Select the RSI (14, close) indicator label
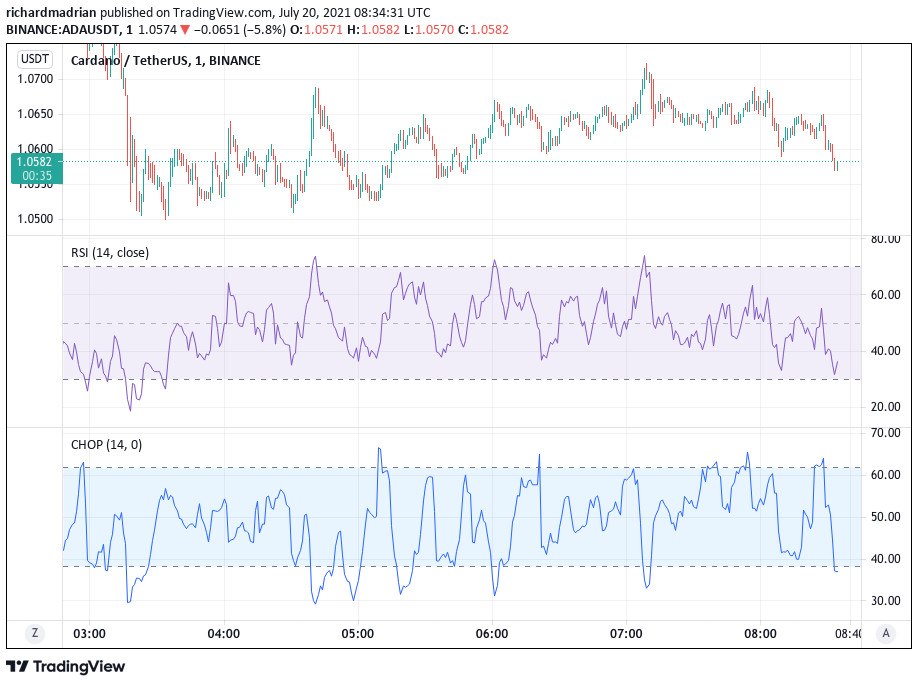Image resolution: width=918 pixels, height=685 pixels. pyautogui.click(x=110, y=252)
